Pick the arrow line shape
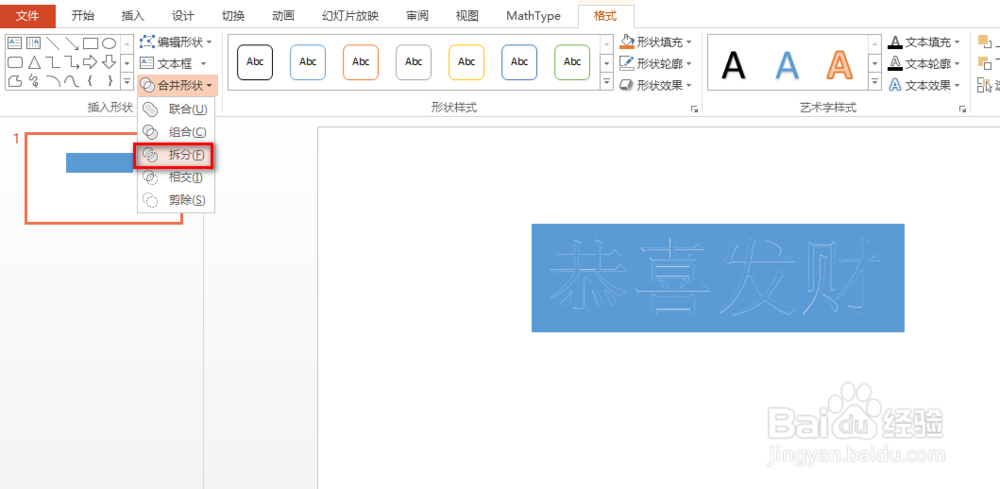Screen dimensions: 1000x489 [71, 43]
